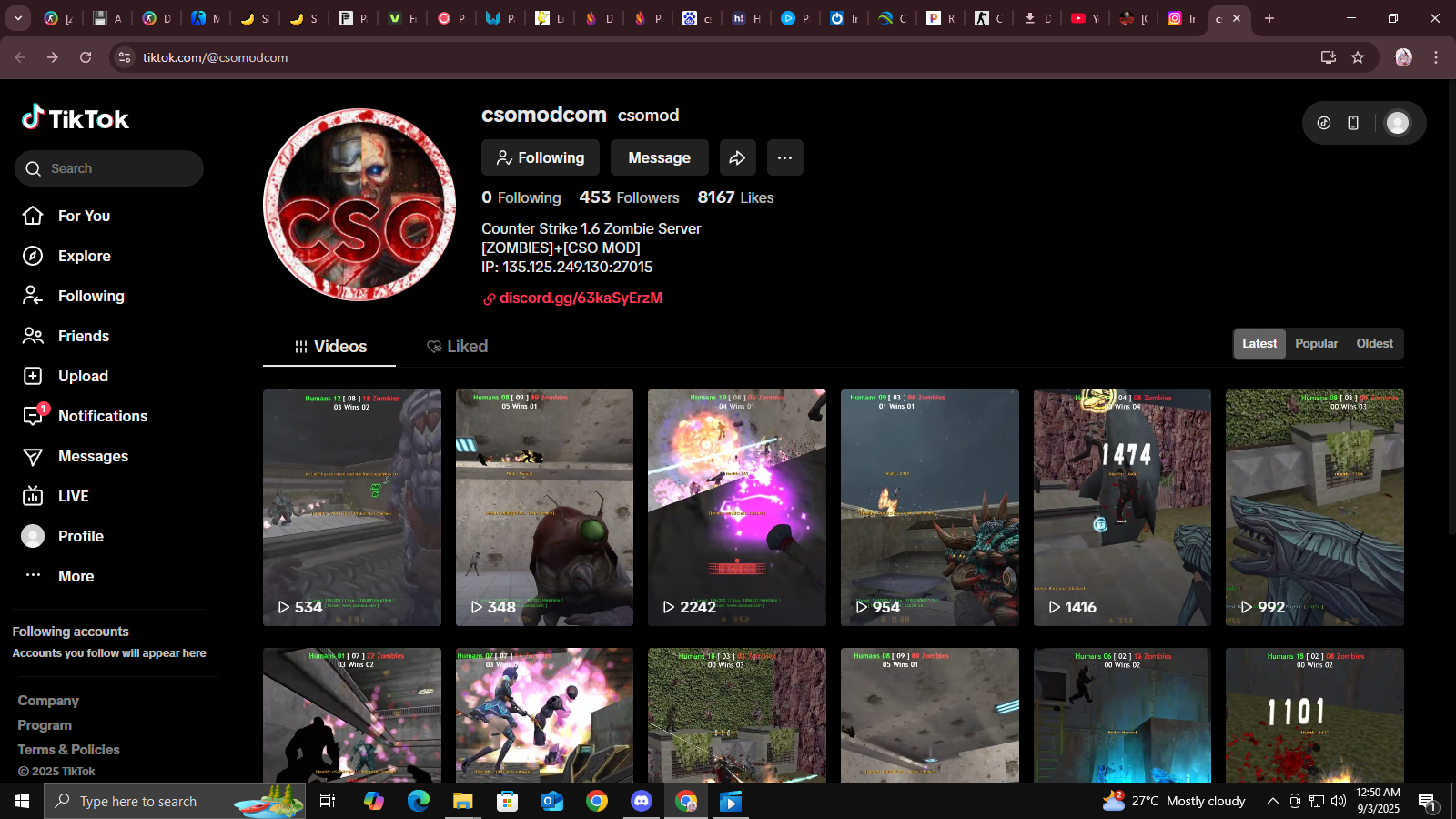This screenshot has height=819, width=1456.
Task: Click the get app phone icon
Action: (x=1353, y=123)
